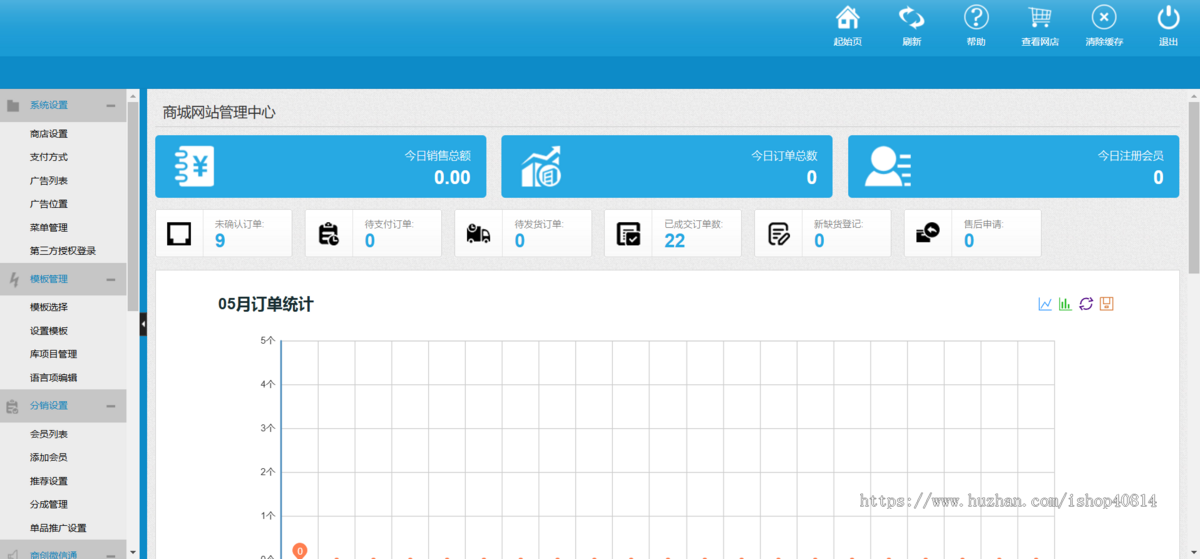Click the 今日销售总额 value 0.00
The image size is (1200, 559).
point(452,178)
